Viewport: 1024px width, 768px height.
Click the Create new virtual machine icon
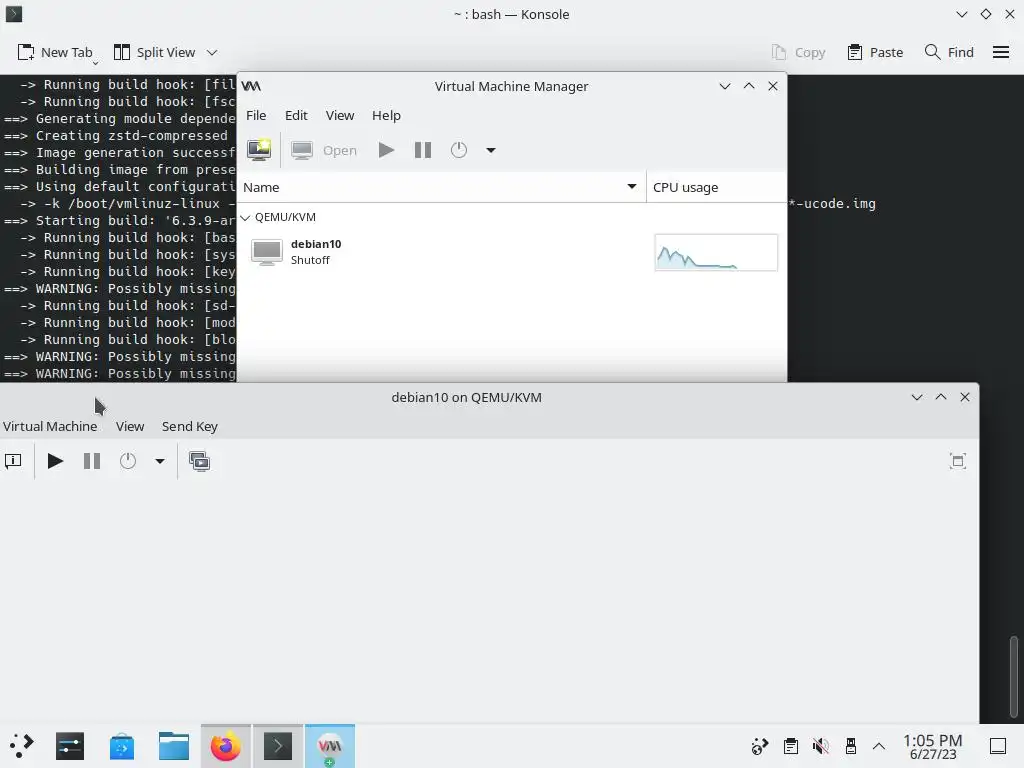tap(259, 150)
